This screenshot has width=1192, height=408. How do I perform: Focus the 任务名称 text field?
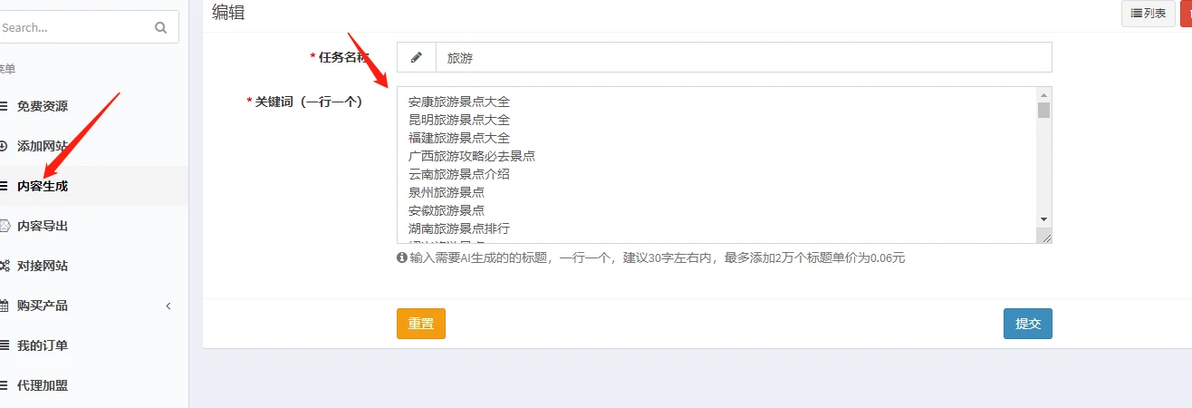pyautogui.click(x=742, y=58)
